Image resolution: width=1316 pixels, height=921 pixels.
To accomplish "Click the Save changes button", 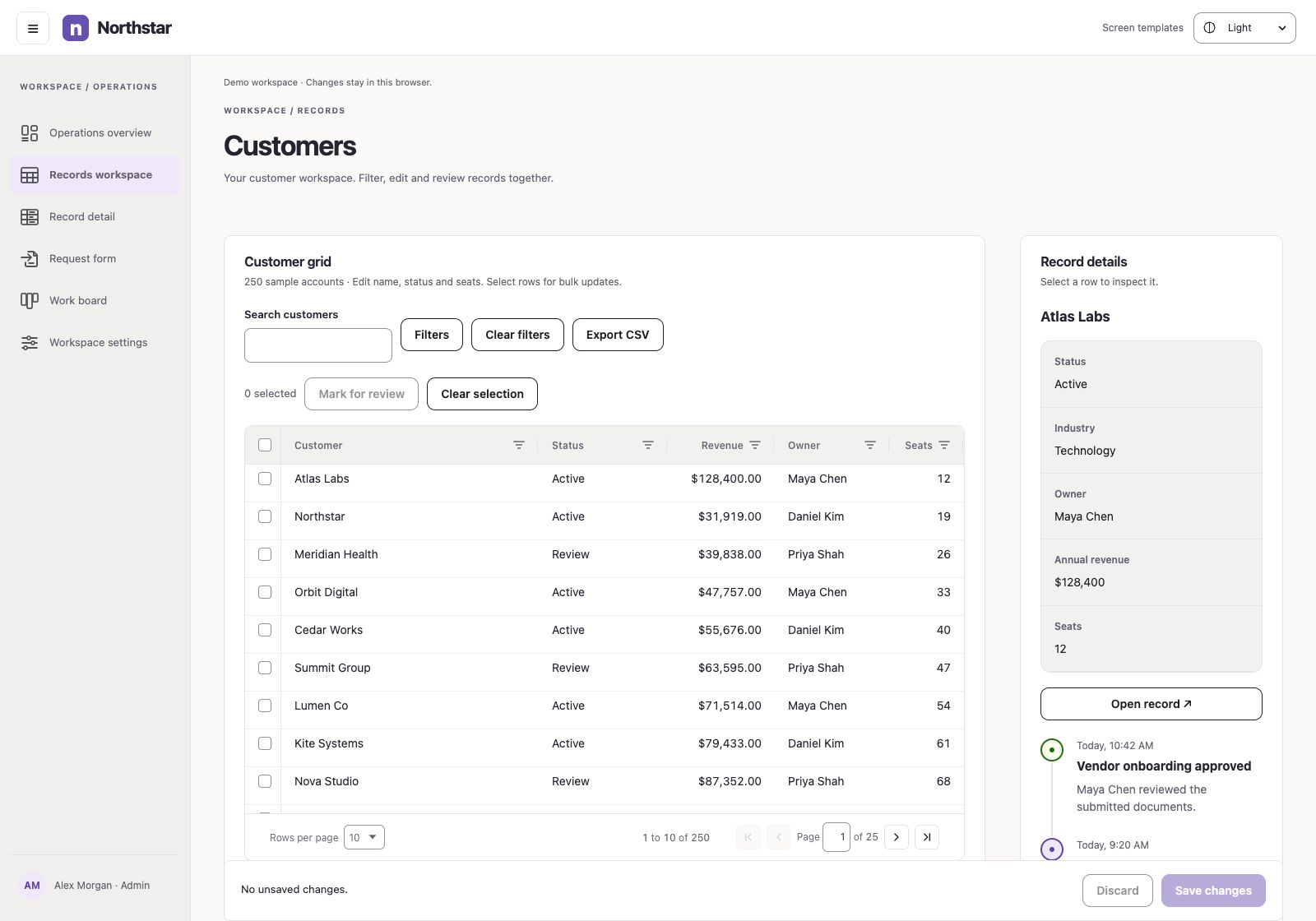I will (1213, 891).
